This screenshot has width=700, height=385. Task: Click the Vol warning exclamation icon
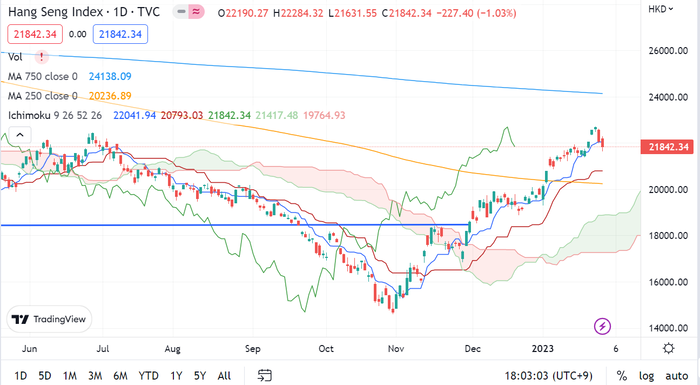(x=42, y=57)
